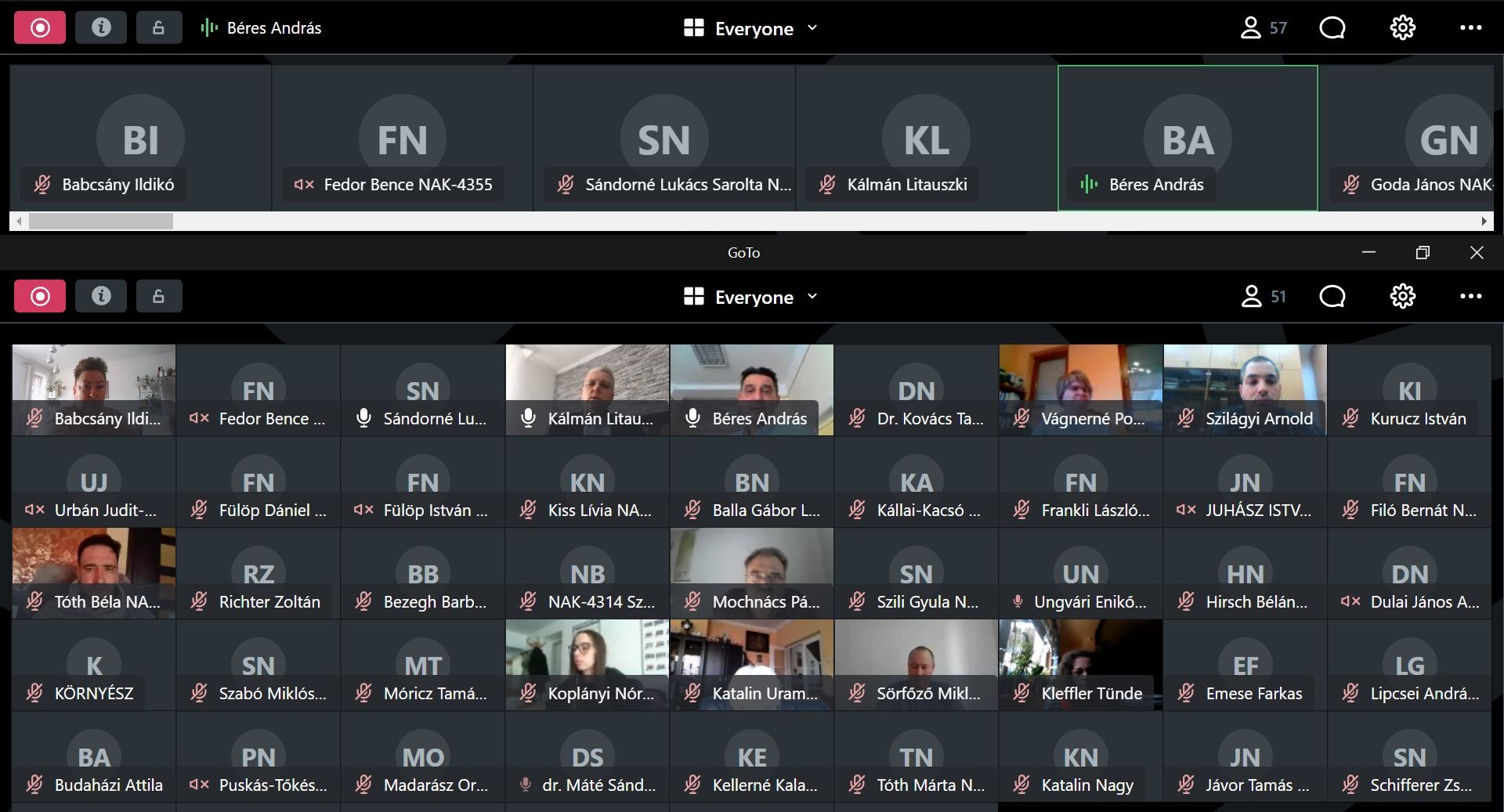Click the red record button in lower toolbar
Image resolution: width=1504 pixels, height=812 pixels.
(x=40, y=297)
